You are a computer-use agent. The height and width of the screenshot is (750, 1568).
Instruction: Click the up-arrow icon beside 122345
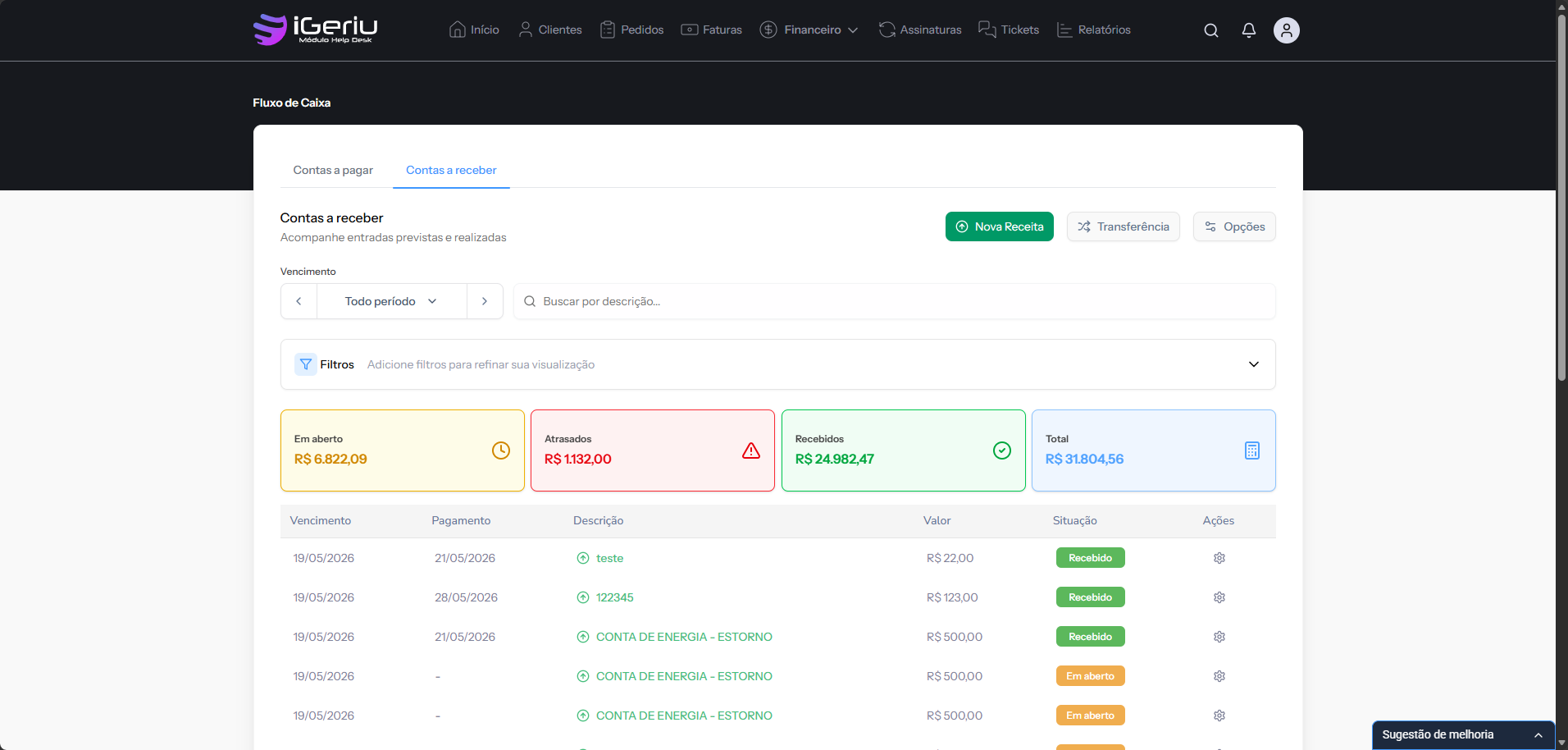(x=583, y=597)
